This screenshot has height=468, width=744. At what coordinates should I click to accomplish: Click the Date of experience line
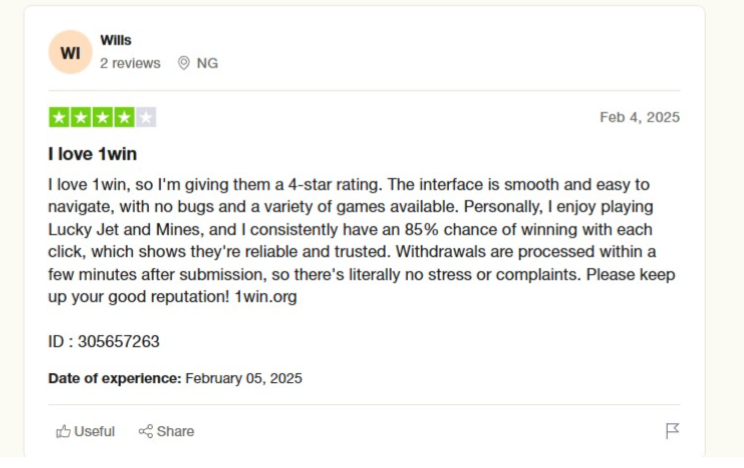point(175,378)
